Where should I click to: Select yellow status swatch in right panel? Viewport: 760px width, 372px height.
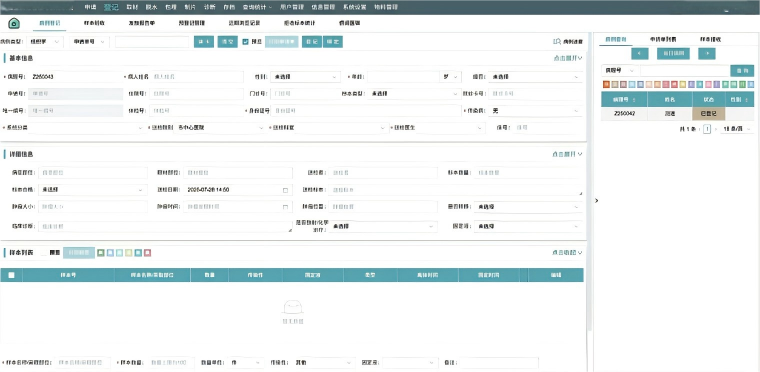(x=683, y=84)
